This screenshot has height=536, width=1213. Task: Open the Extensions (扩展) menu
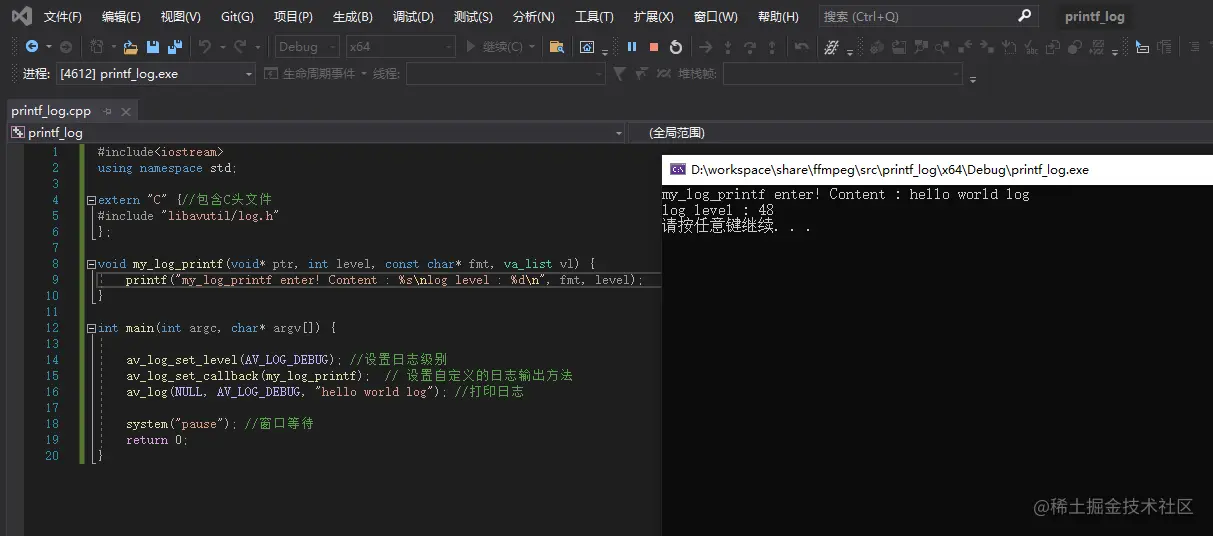(653, 16)
